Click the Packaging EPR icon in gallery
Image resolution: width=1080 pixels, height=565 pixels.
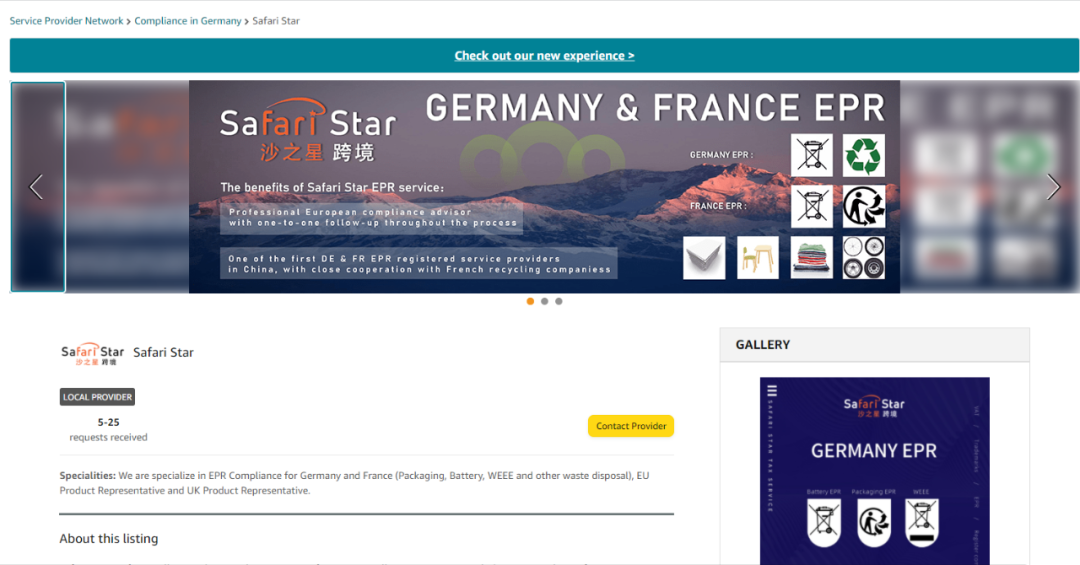point(873,522)
